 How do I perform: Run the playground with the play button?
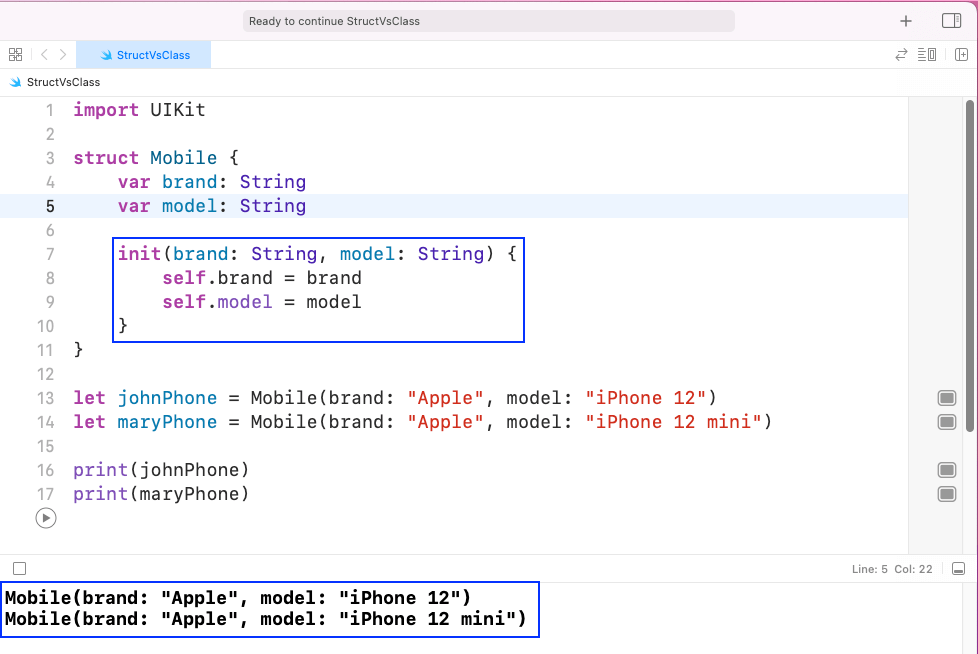point(46,518)
